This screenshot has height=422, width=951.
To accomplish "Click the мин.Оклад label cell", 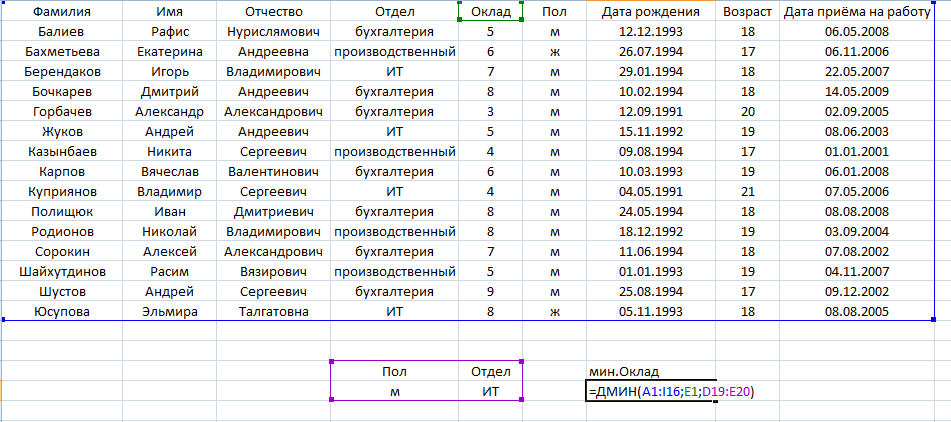I will pyautogui.click(x=651, y=371).
